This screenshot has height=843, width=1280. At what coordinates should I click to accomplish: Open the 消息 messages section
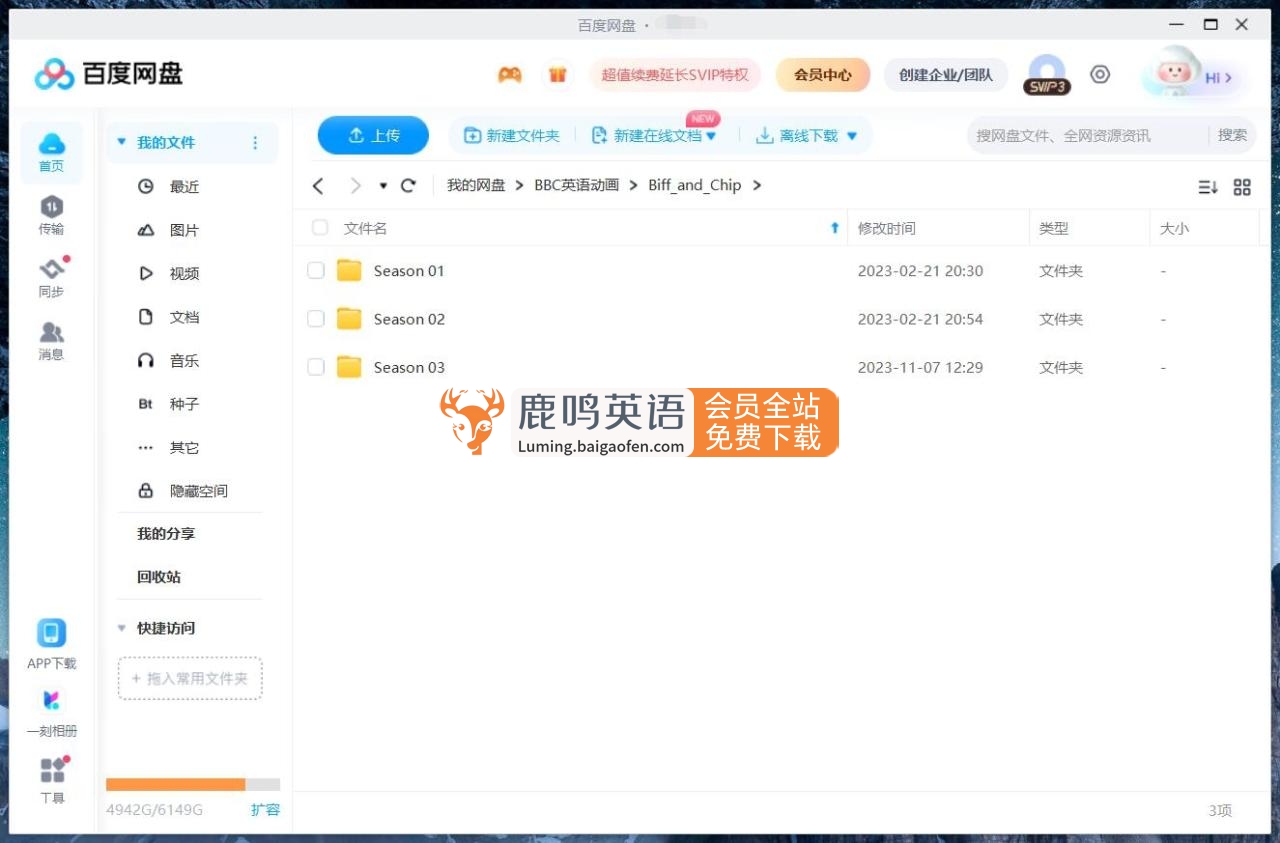51,341
